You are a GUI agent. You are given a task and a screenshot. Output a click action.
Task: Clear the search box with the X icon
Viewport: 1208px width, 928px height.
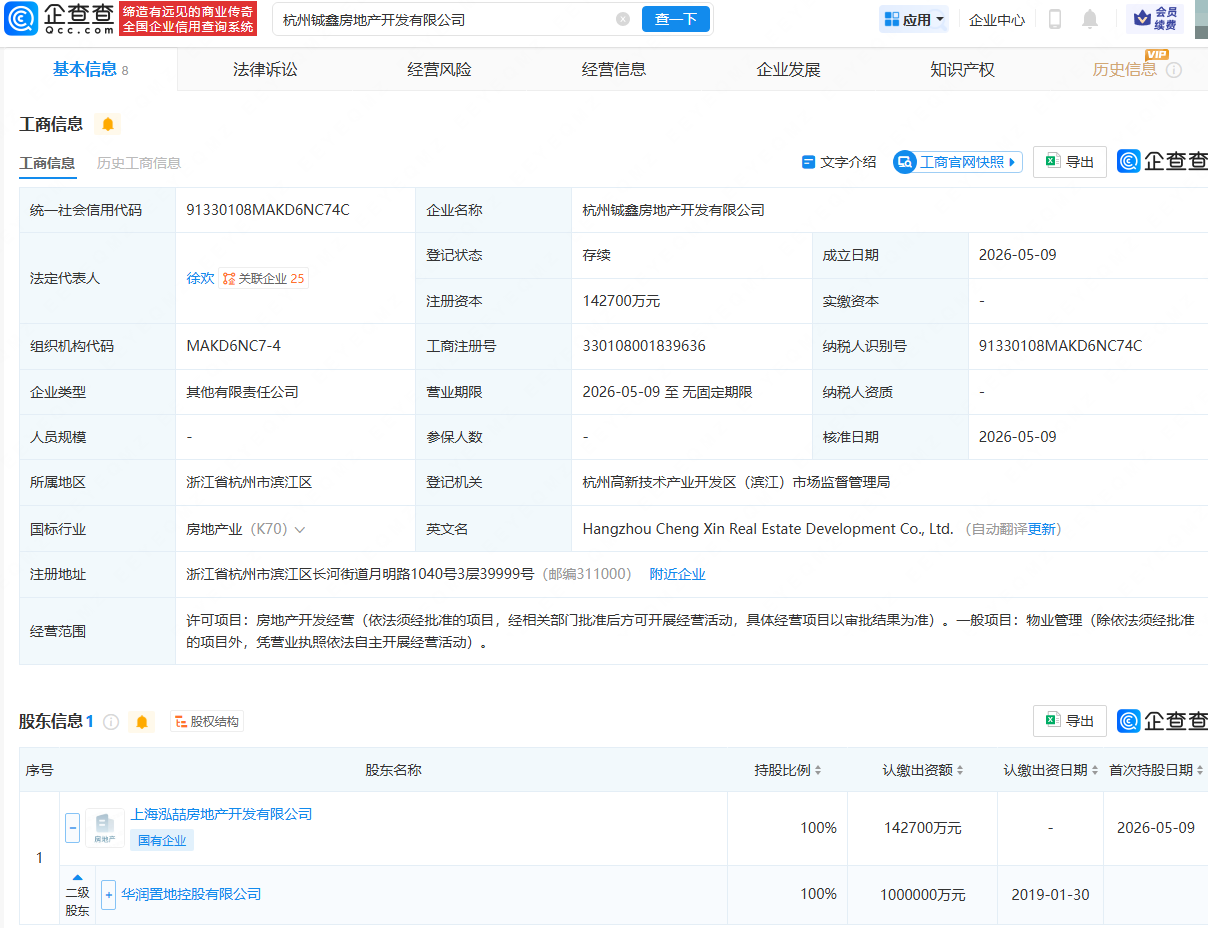[623, 19]
